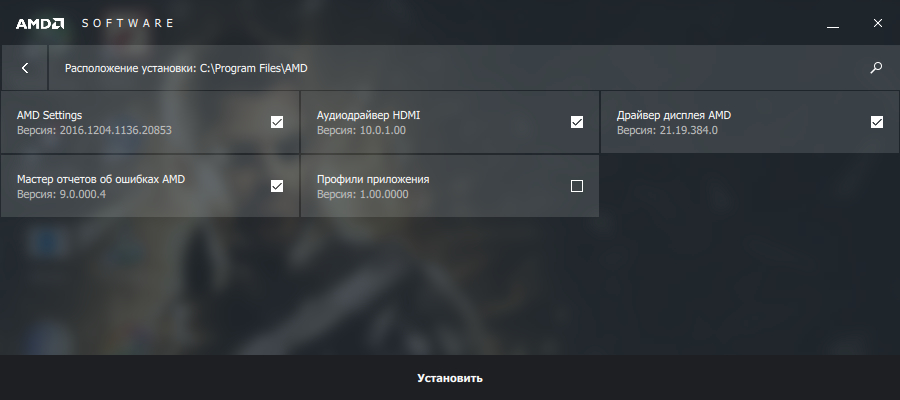This screenshot has width=900, height=400.
Task: Click Мастер отчетов об ошибках AMD name
Action: (x=101, y=179)
